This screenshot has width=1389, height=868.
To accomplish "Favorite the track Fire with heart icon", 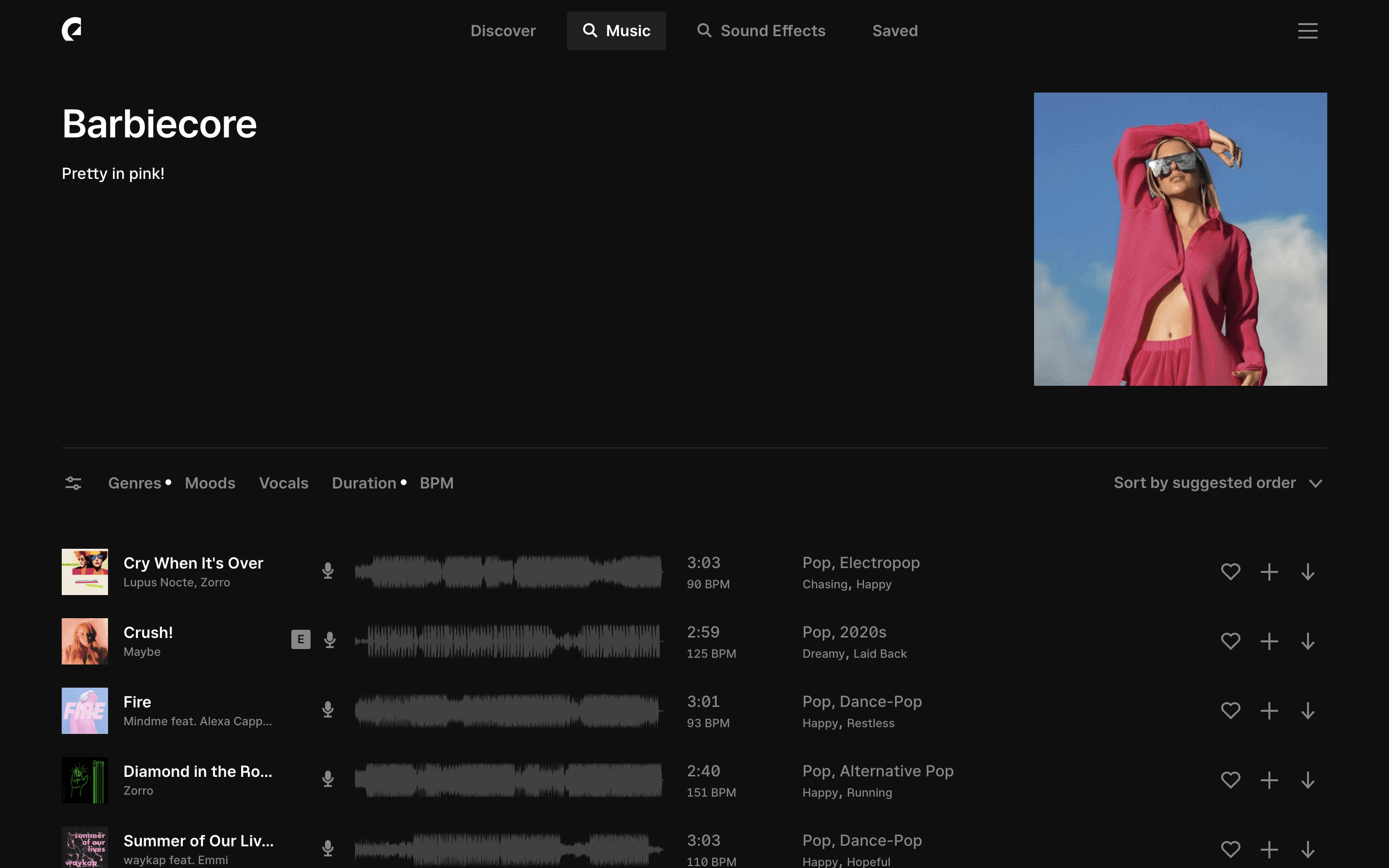I will click(x=1230, y=711).
